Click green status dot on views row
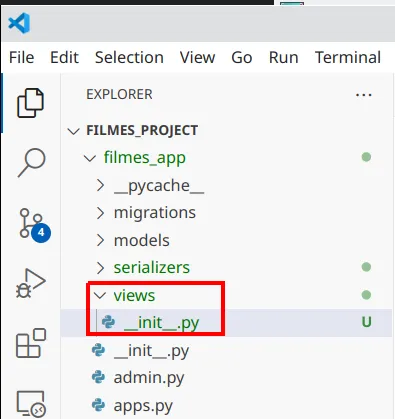Viewport: 395px width, 419px height. coord(366,295)
